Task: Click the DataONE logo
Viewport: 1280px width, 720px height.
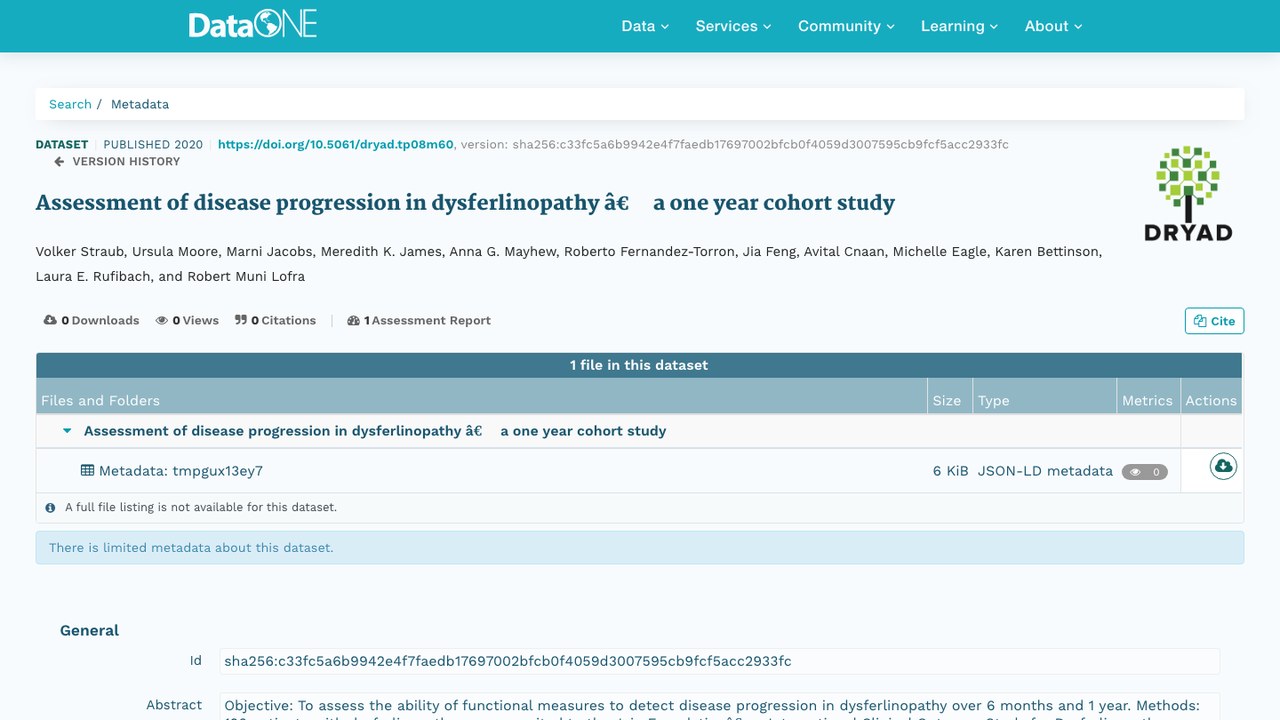Action: (x=253, y=25)
